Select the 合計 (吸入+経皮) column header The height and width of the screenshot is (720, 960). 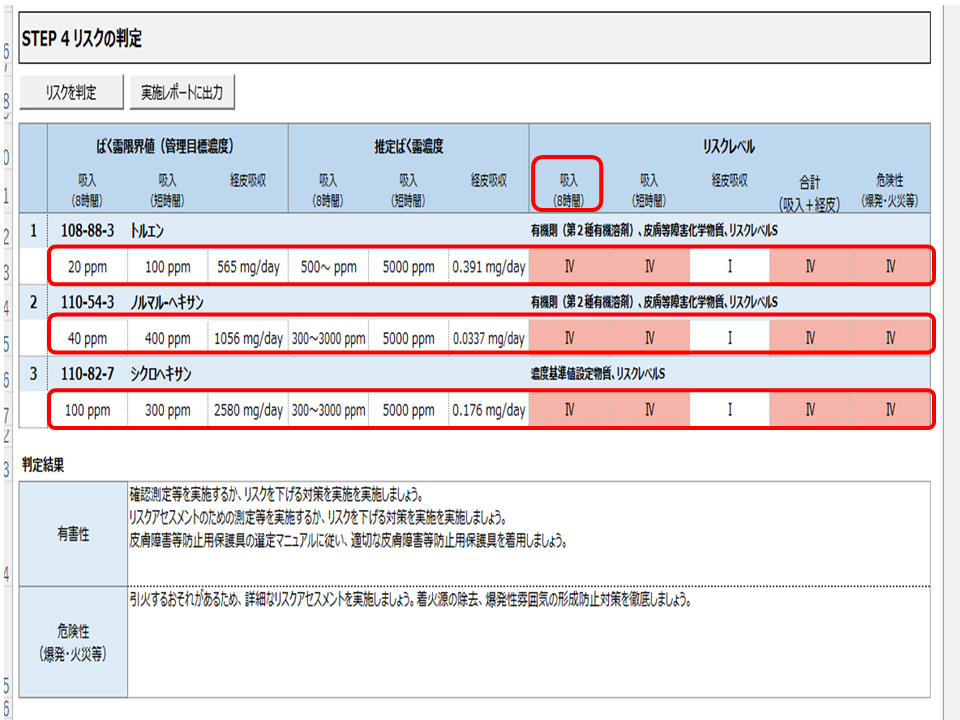point(809,187)
